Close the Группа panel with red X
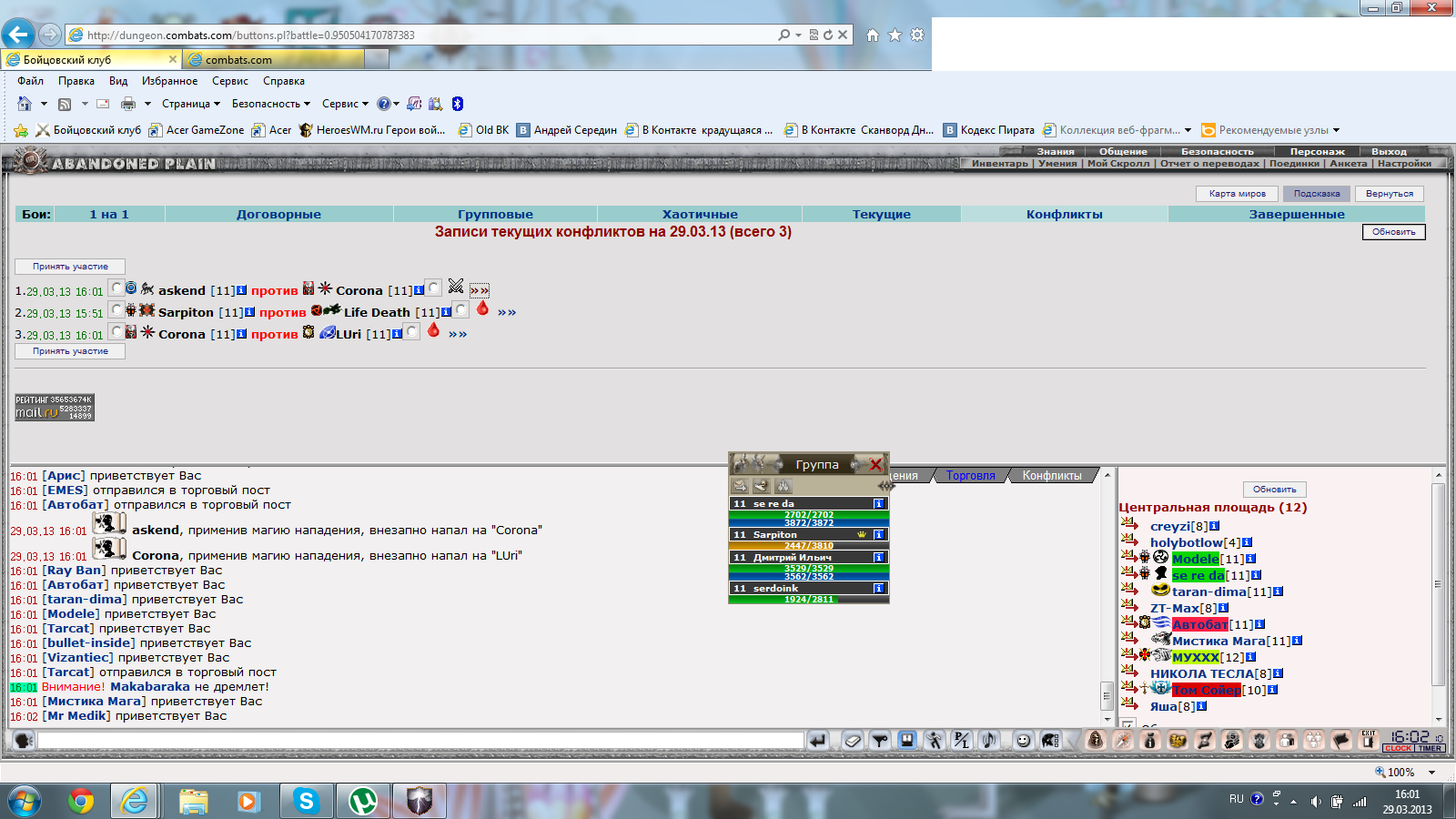 pyautogui.click(x=875, y=464)
